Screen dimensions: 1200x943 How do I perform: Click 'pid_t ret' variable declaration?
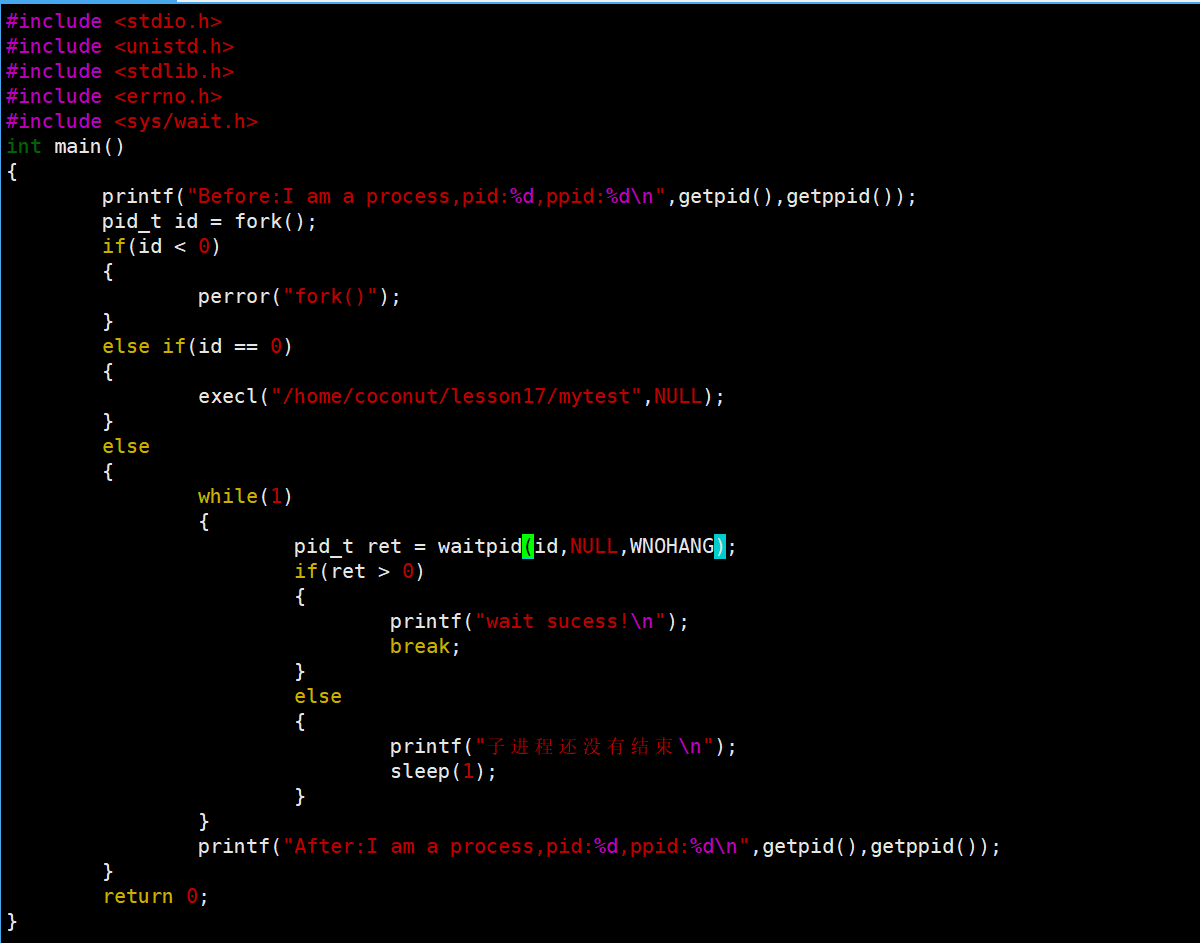coord(347,546)
